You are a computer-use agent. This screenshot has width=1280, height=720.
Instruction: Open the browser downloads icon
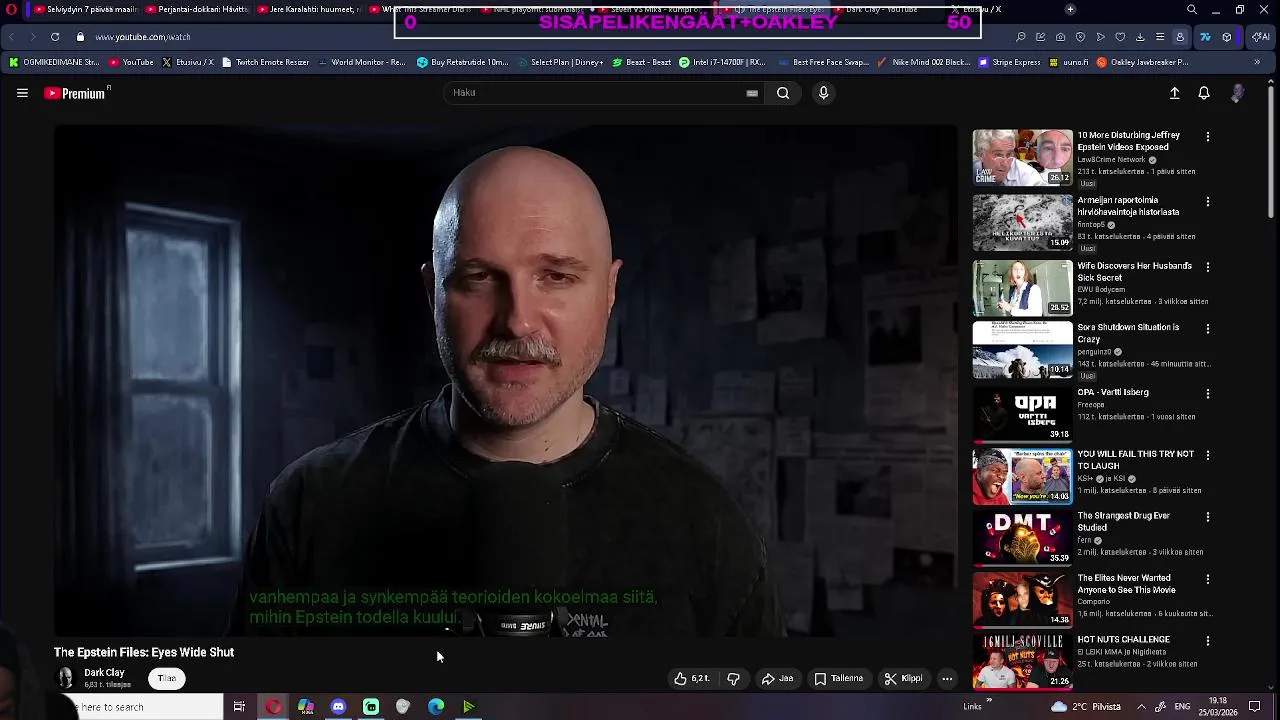[1140, 37]
